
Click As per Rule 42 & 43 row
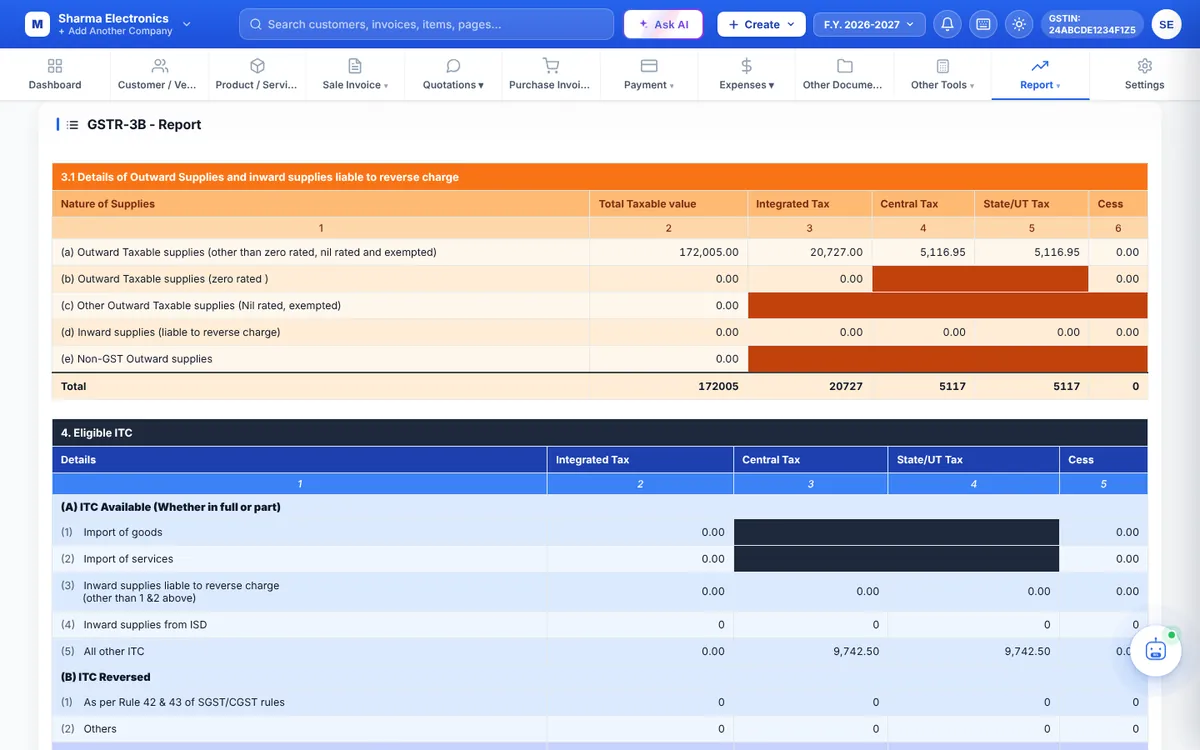(600, 703)
